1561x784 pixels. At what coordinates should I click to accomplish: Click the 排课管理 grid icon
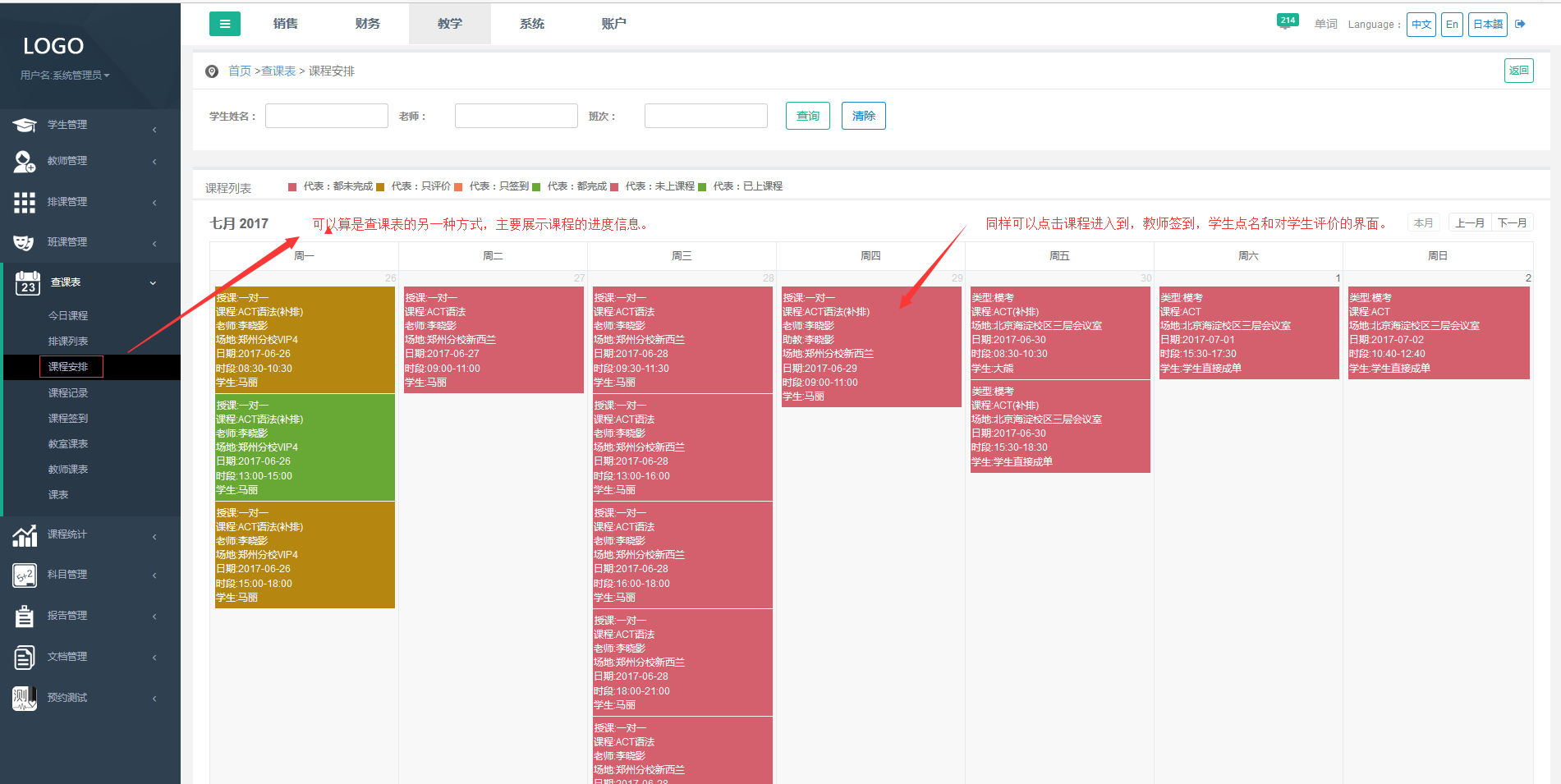click(25, 202)
